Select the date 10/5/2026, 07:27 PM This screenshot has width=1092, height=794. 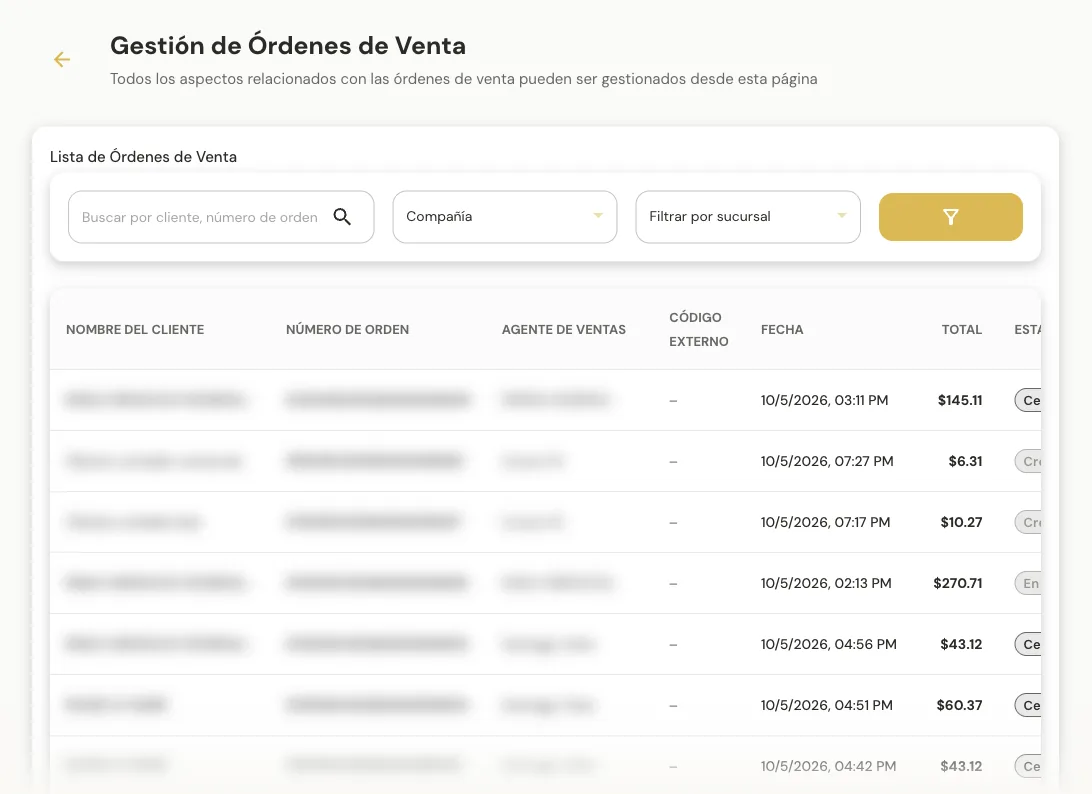pyautogui.click(x=827, y=461)
